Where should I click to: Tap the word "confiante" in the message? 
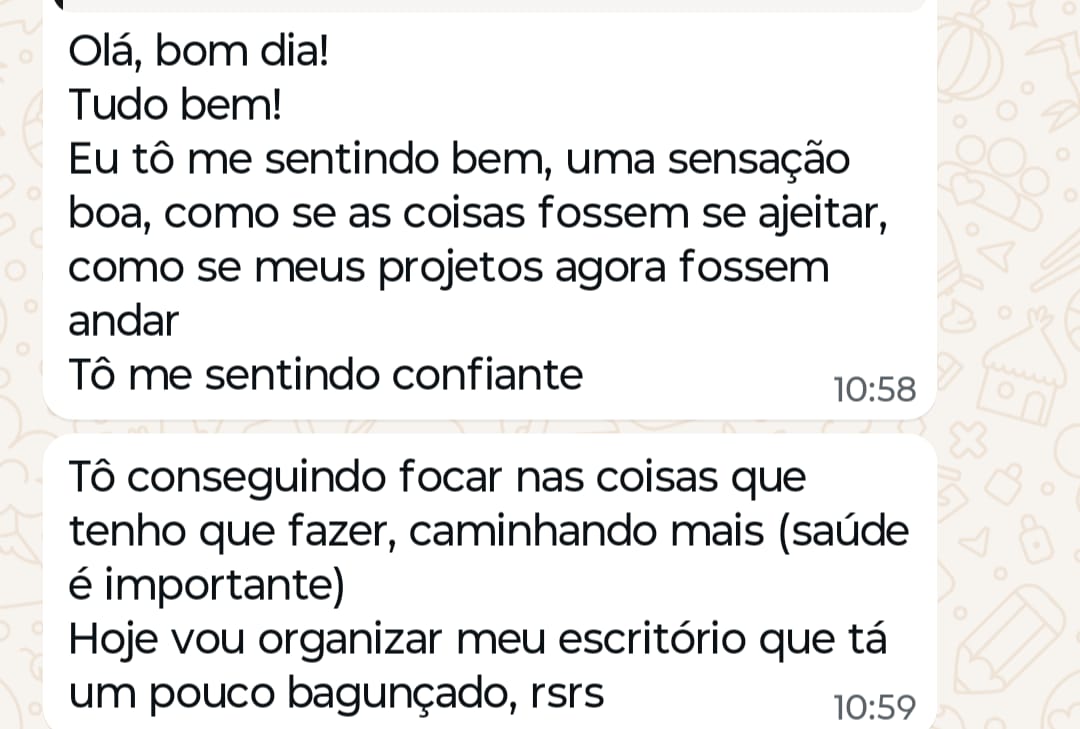tap(487, 375)
